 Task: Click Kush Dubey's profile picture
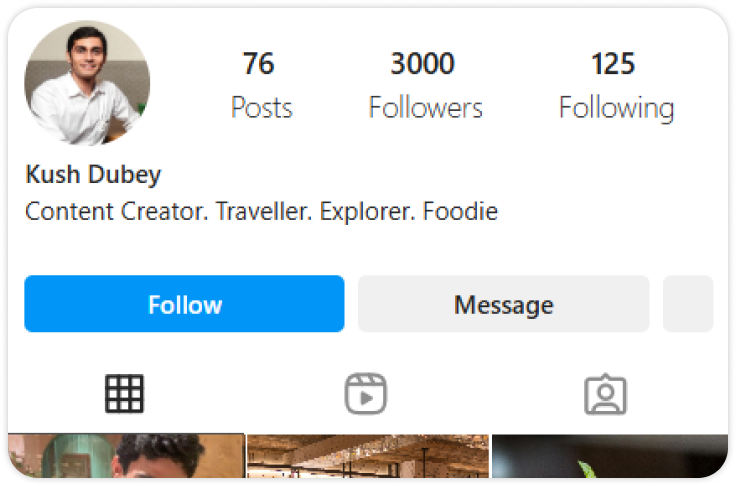87,83
